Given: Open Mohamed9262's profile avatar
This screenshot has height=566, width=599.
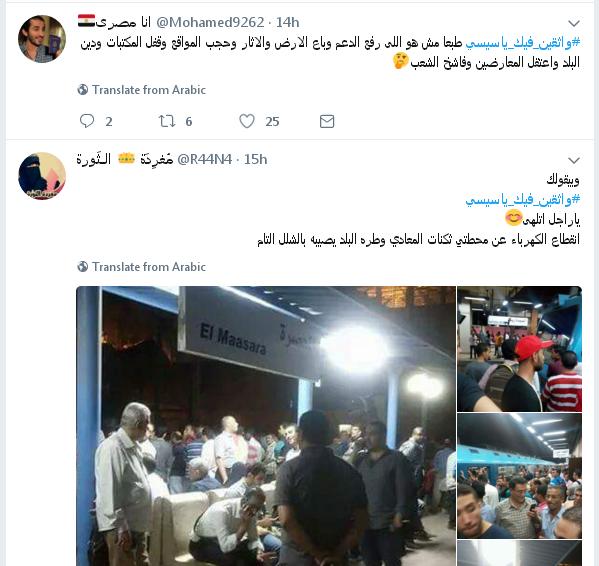Looking at the screenshot, I should [42, 39].
